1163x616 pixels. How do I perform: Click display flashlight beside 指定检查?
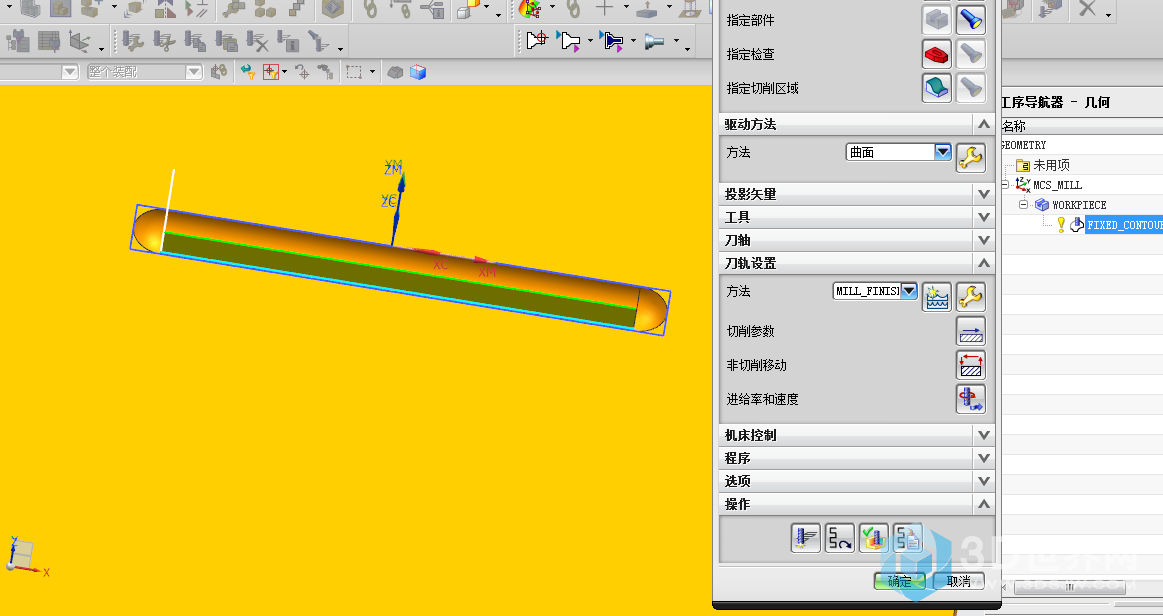(970, 53)
